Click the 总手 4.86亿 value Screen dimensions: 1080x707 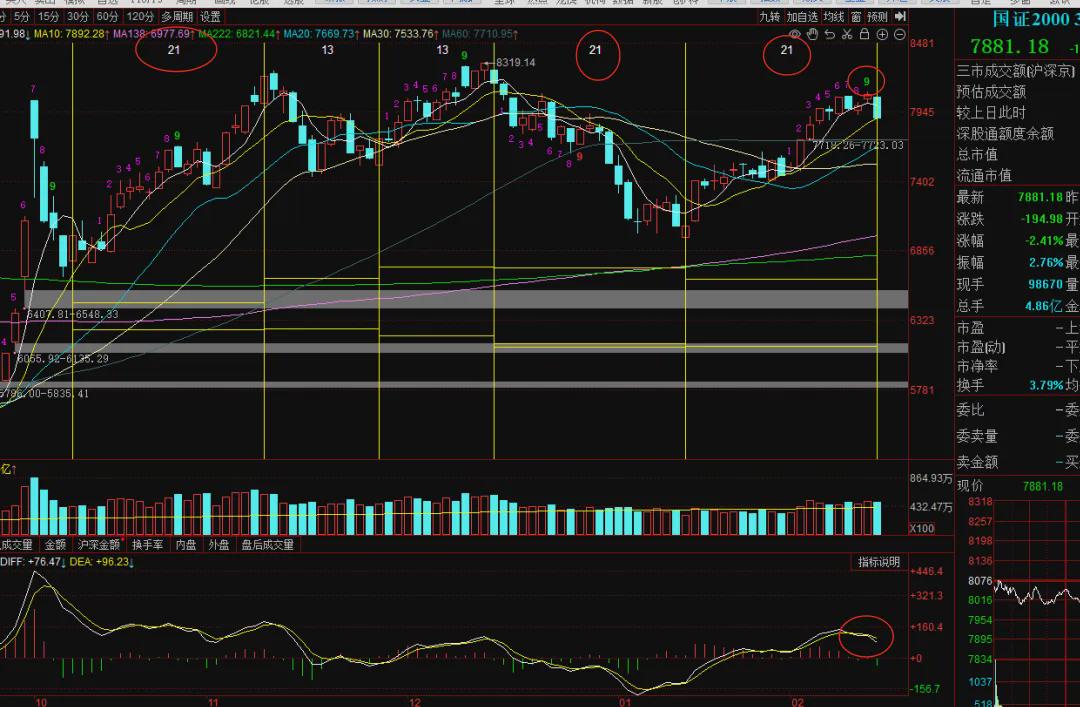(1043, 306)
